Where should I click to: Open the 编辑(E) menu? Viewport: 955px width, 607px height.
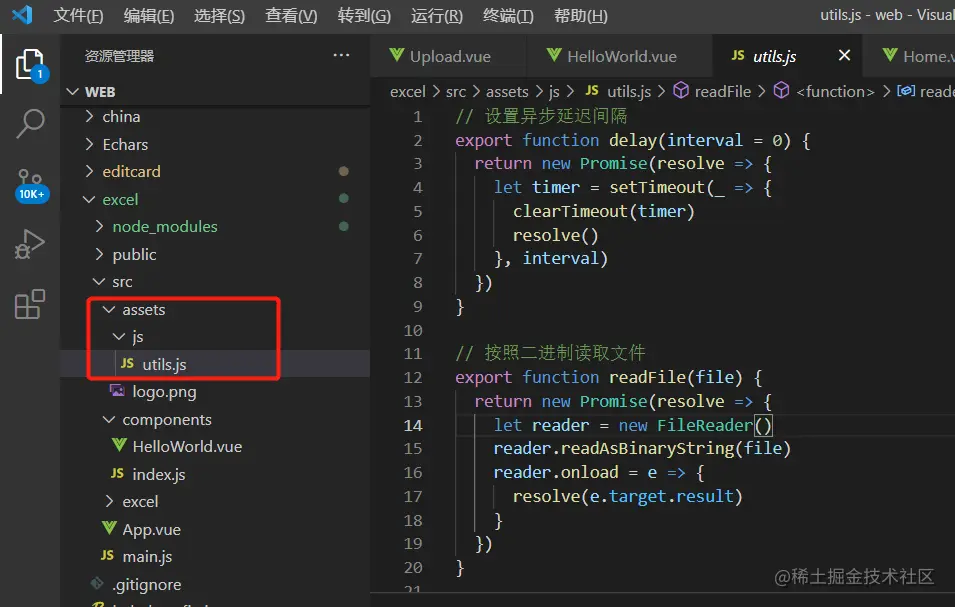coord(149,15)
